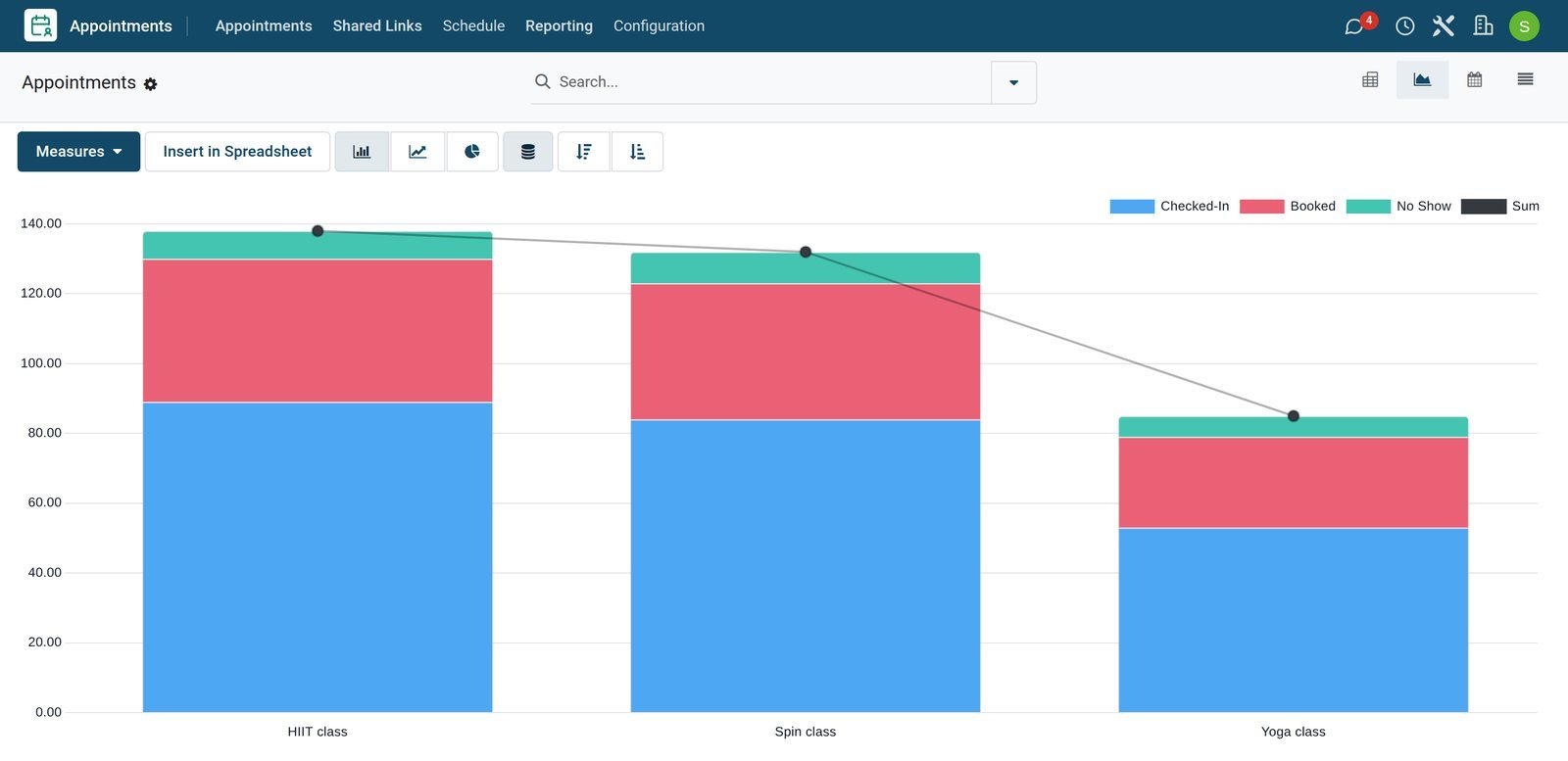This screenshot has width=1568, height=761.
Task: Open the Configuration menu
Action: (659, 25)
